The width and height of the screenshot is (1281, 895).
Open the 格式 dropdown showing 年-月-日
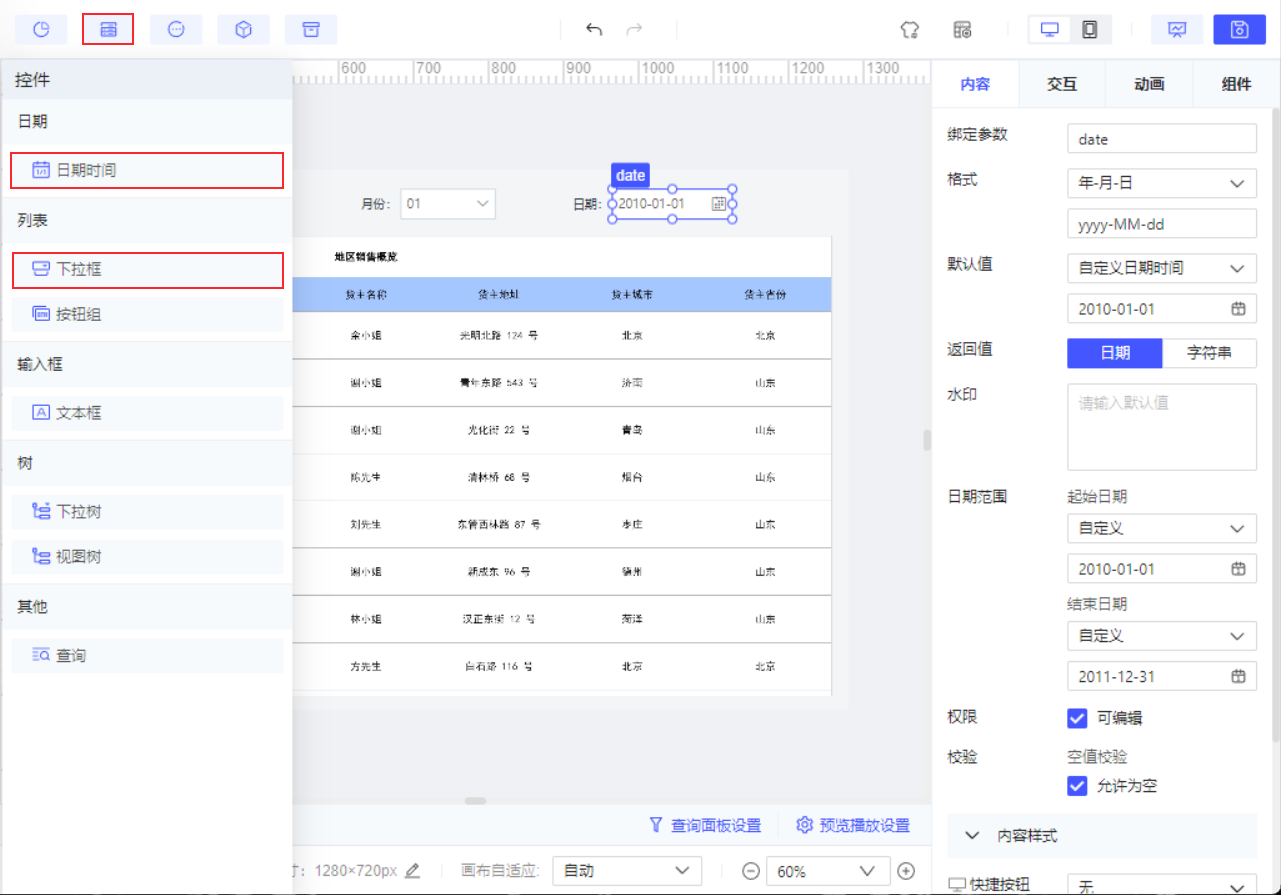pyautogui.click(x=1162, y=183)
